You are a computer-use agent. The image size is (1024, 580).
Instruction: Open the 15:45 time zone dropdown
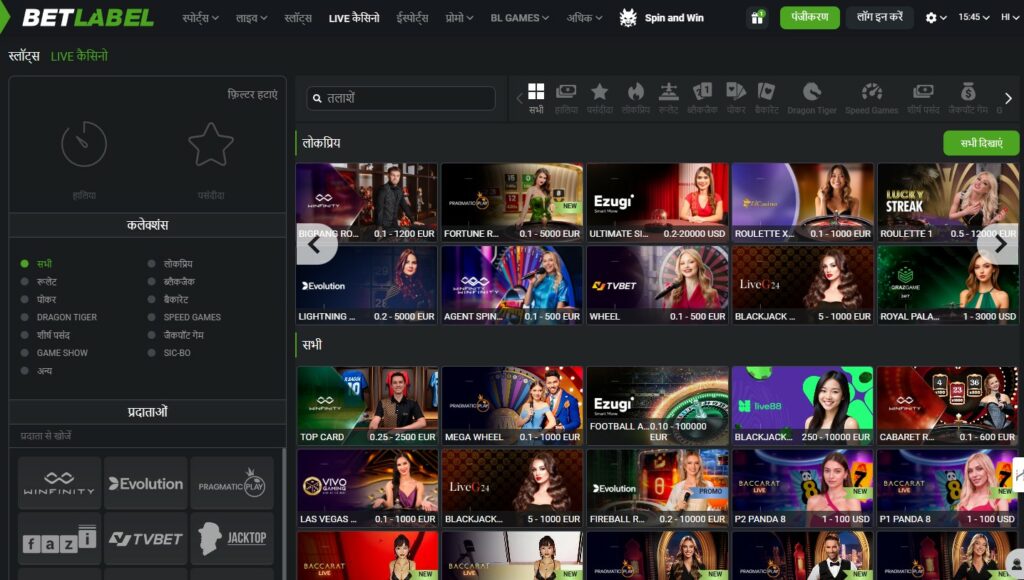[x=974, y=18]
